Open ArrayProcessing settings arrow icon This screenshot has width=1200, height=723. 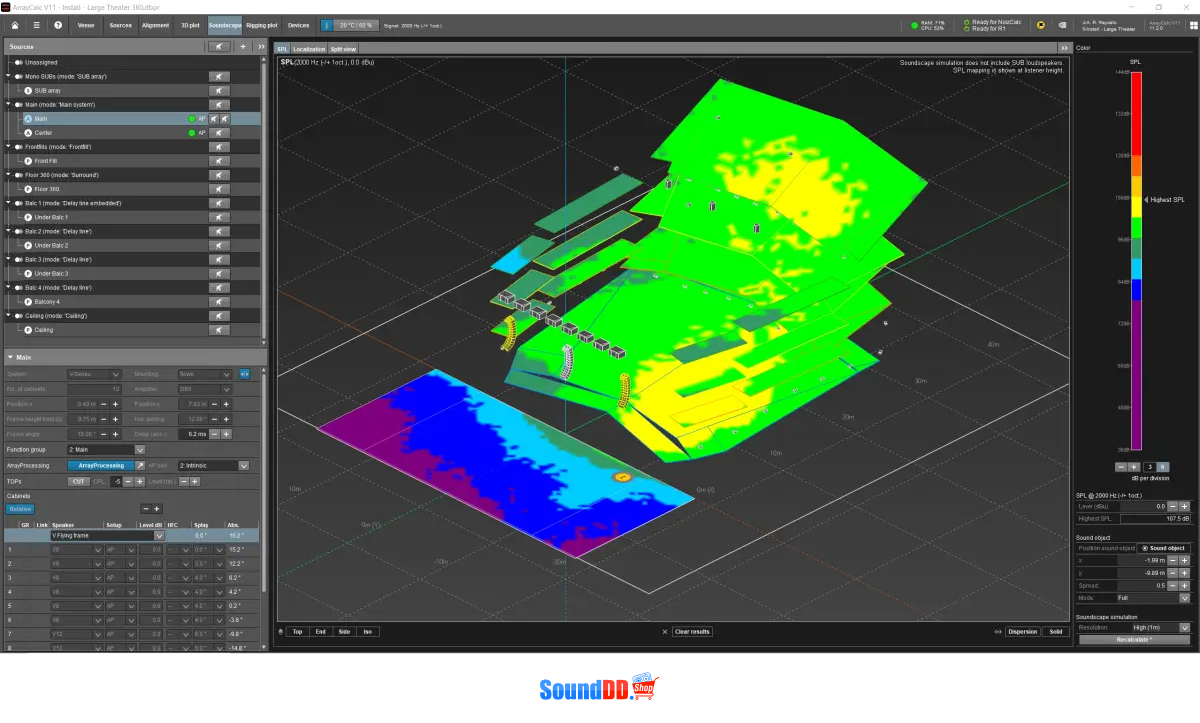click(140, 466)
